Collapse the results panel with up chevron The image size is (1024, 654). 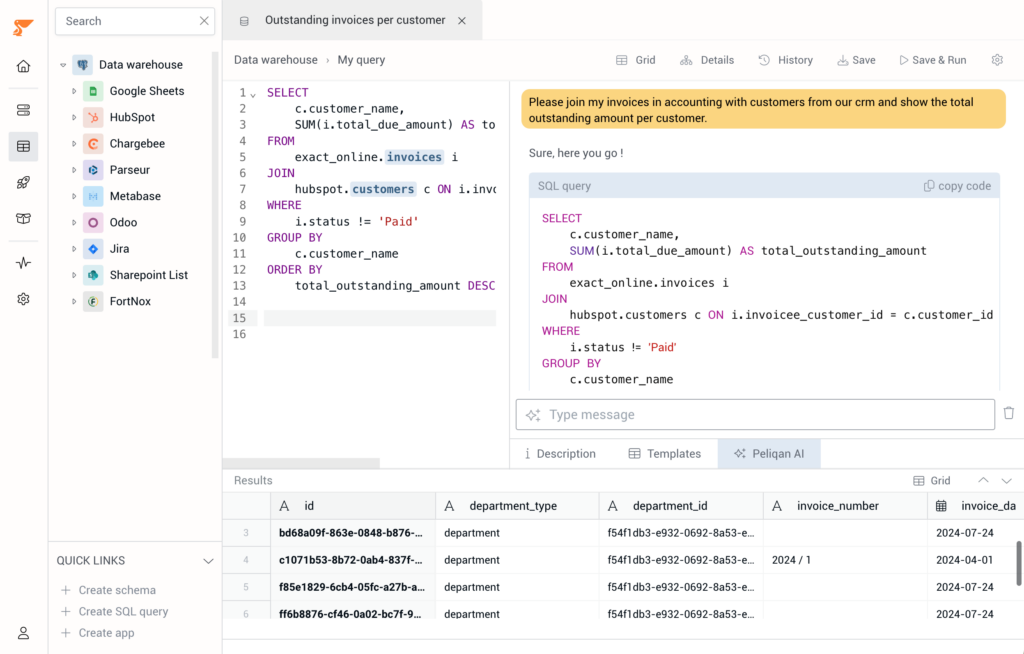[983, 480]
